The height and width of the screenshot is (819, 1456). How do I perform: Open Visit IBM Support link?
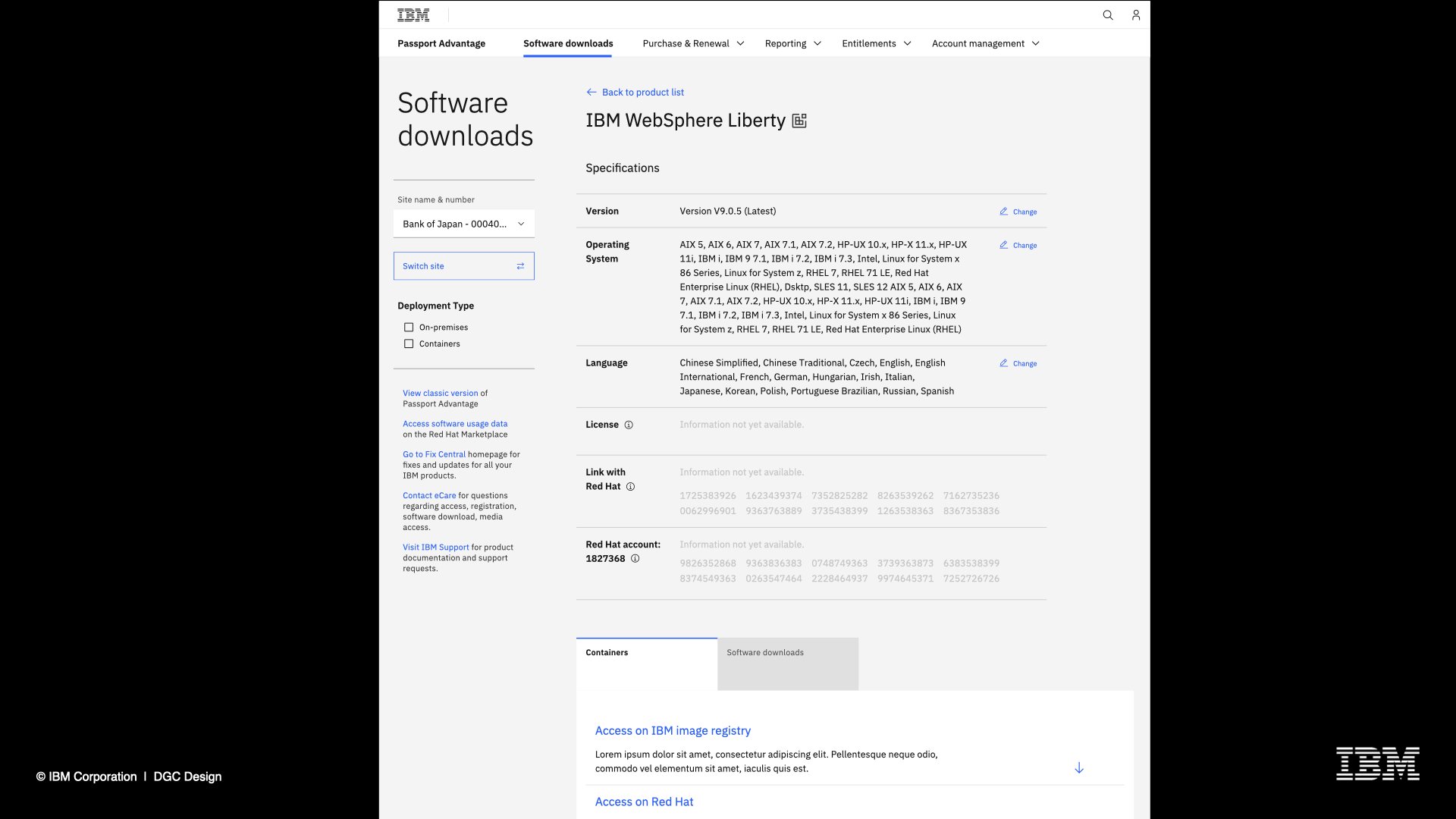[x=435, y=547]
